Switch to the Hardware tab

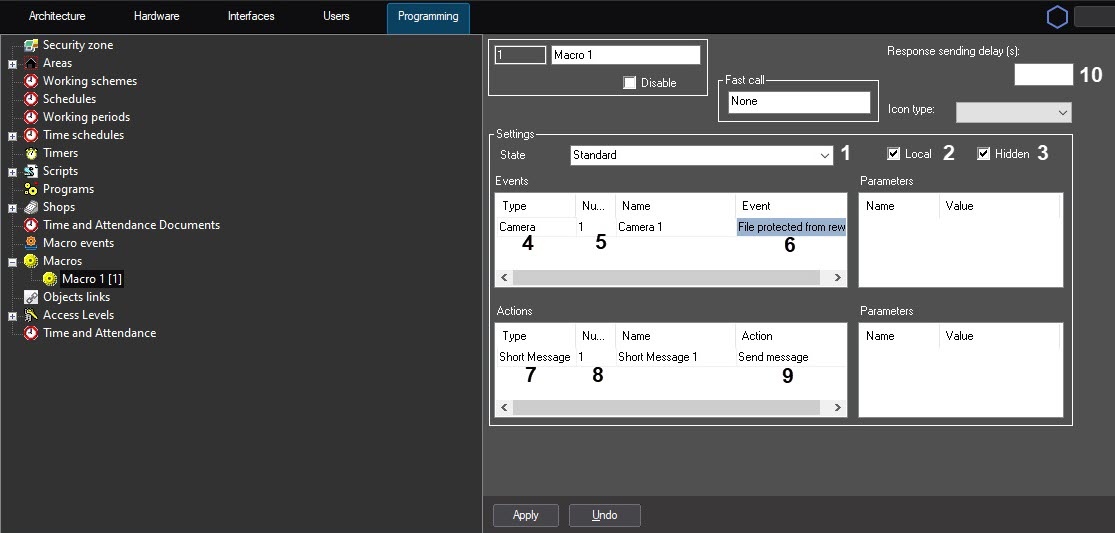coord(157,16)
